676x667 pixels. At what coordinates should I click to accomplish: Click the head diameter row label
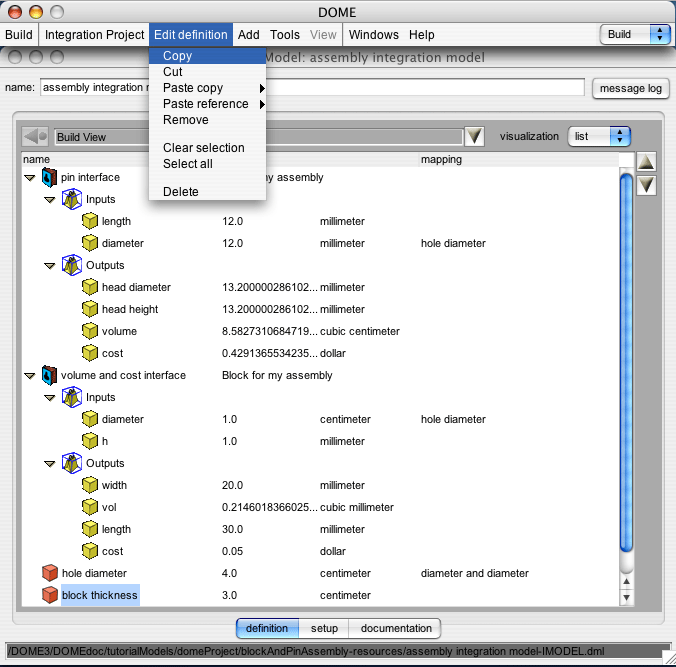(136, 287)
